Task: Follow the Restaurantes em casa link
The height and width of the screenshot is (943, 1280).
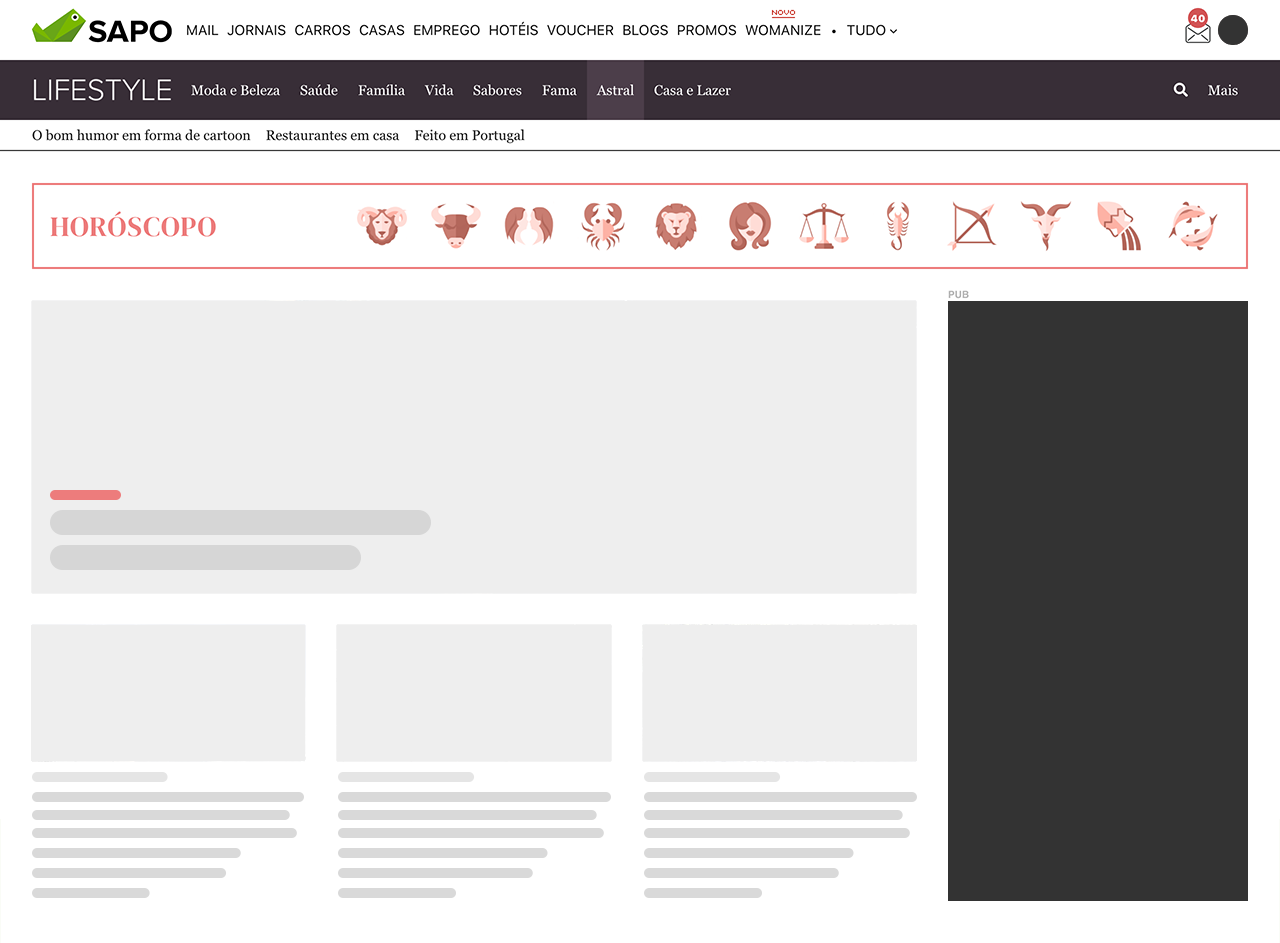Action: point(332,135)
